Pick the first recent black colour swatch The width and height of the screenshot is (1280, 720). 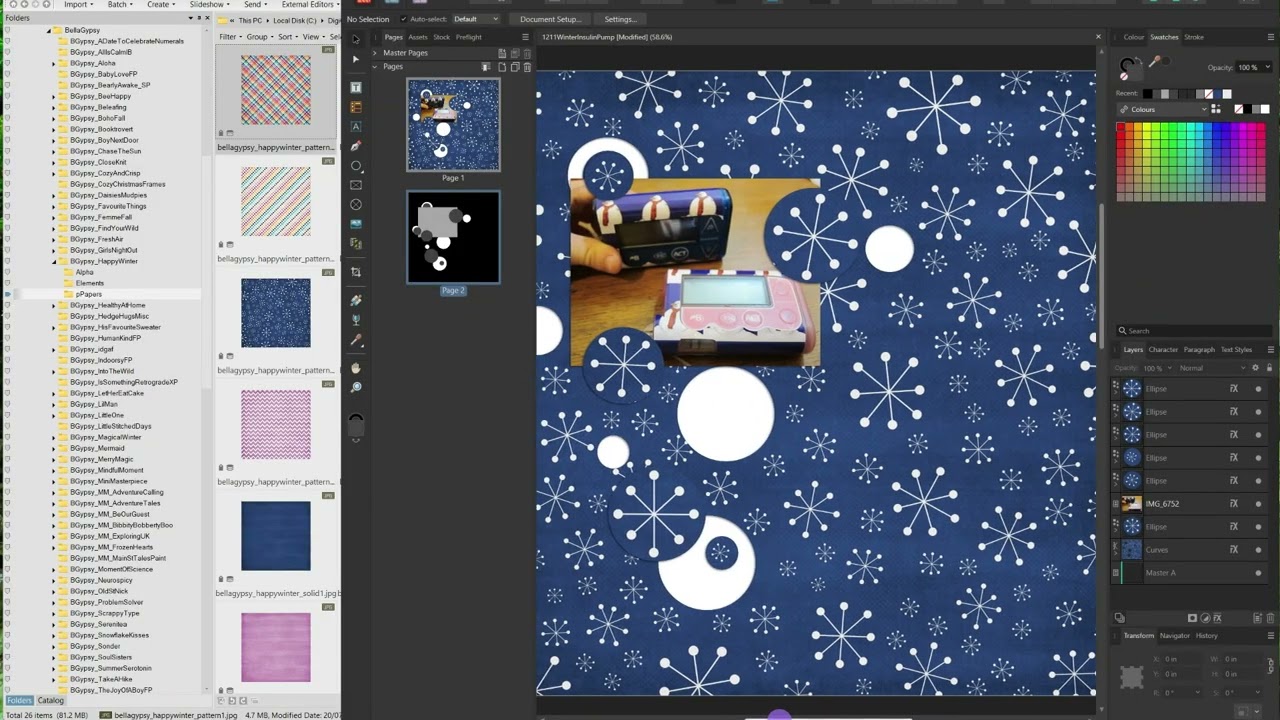1147,94
